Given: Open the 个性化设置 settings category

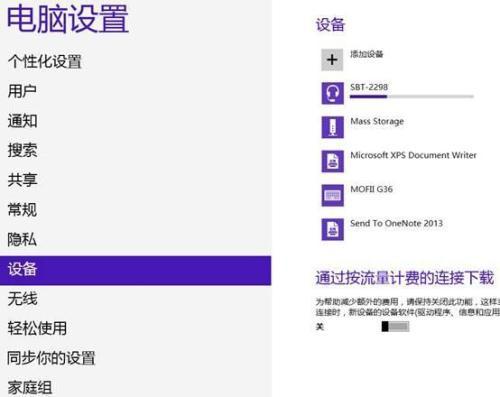Looking at the screenshot, I should click(x=45, y=62).
